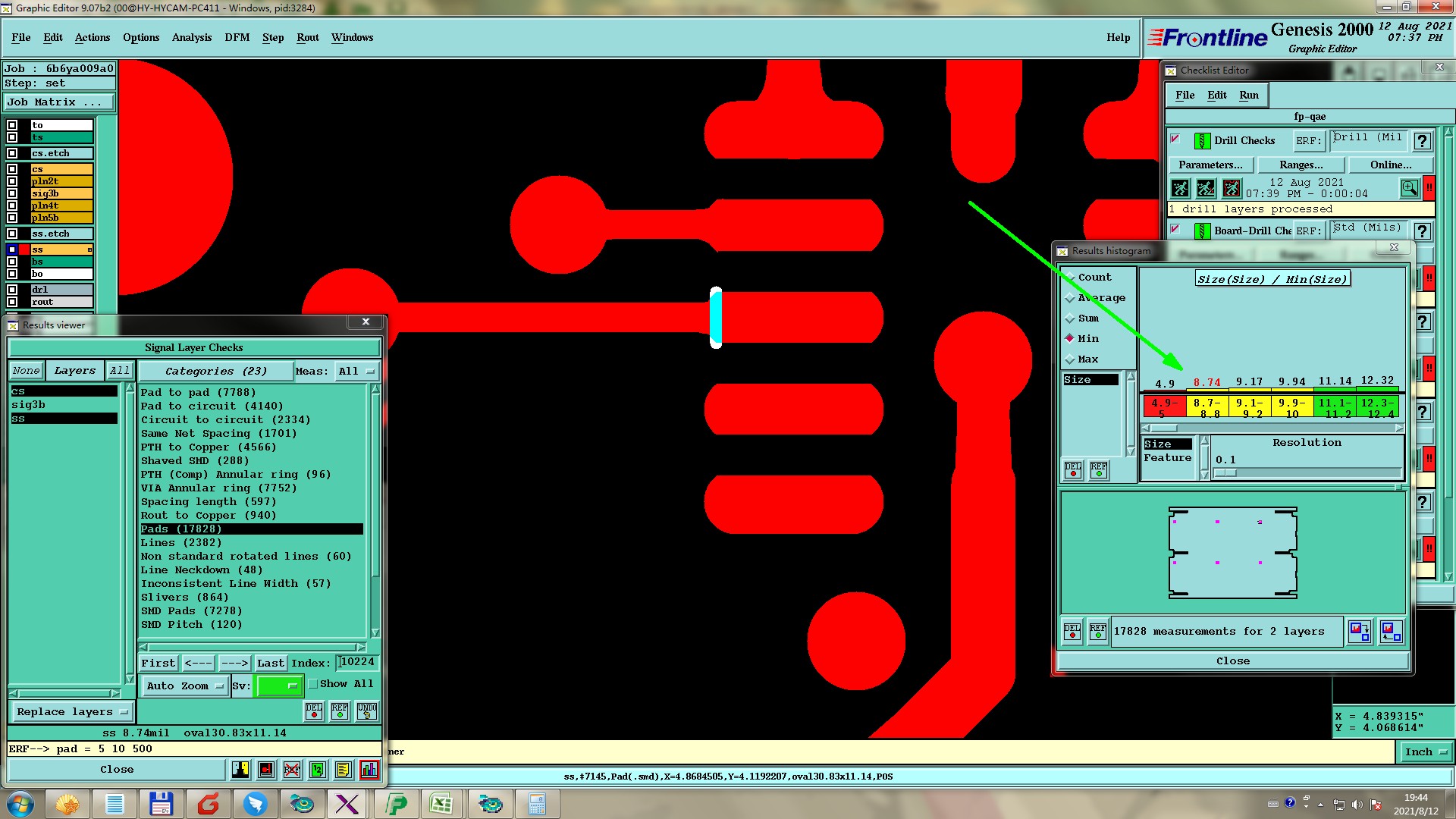Open the Actions menu
The image size is (1456, 819).
pos(93,37)
